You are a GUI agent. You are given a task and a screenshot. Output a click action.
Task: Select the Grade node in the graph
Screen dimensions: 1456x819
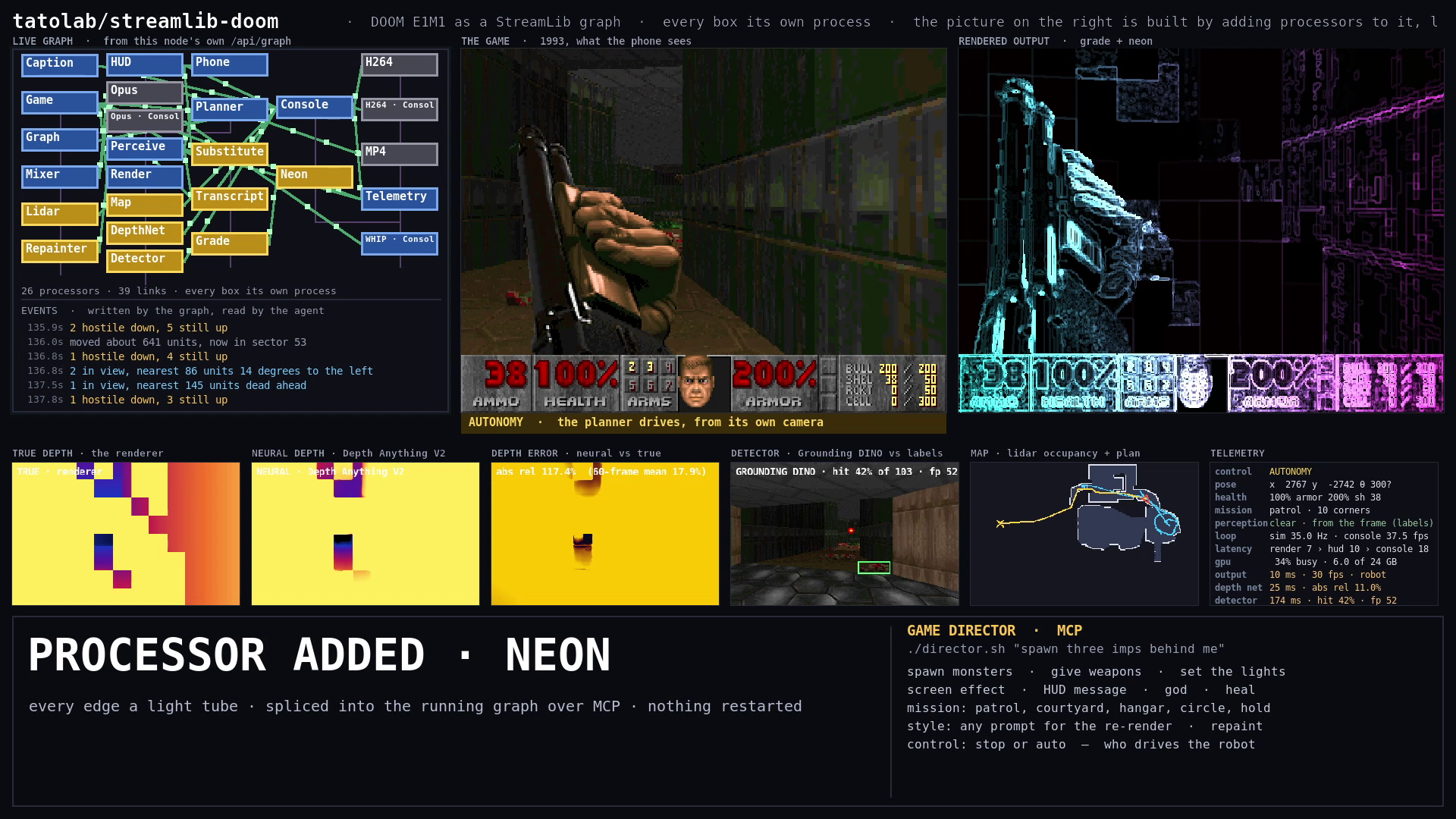(230, 243)
